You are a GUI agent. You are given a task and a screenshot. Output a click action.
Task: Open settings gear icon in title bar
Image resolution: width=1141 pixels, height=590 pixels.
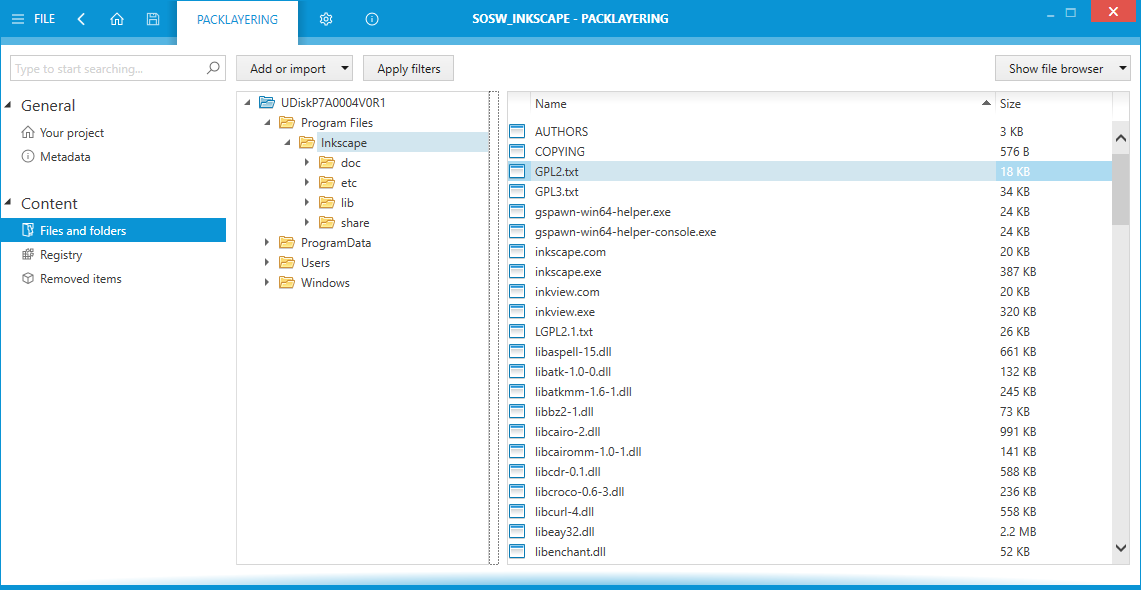[326, 19]
